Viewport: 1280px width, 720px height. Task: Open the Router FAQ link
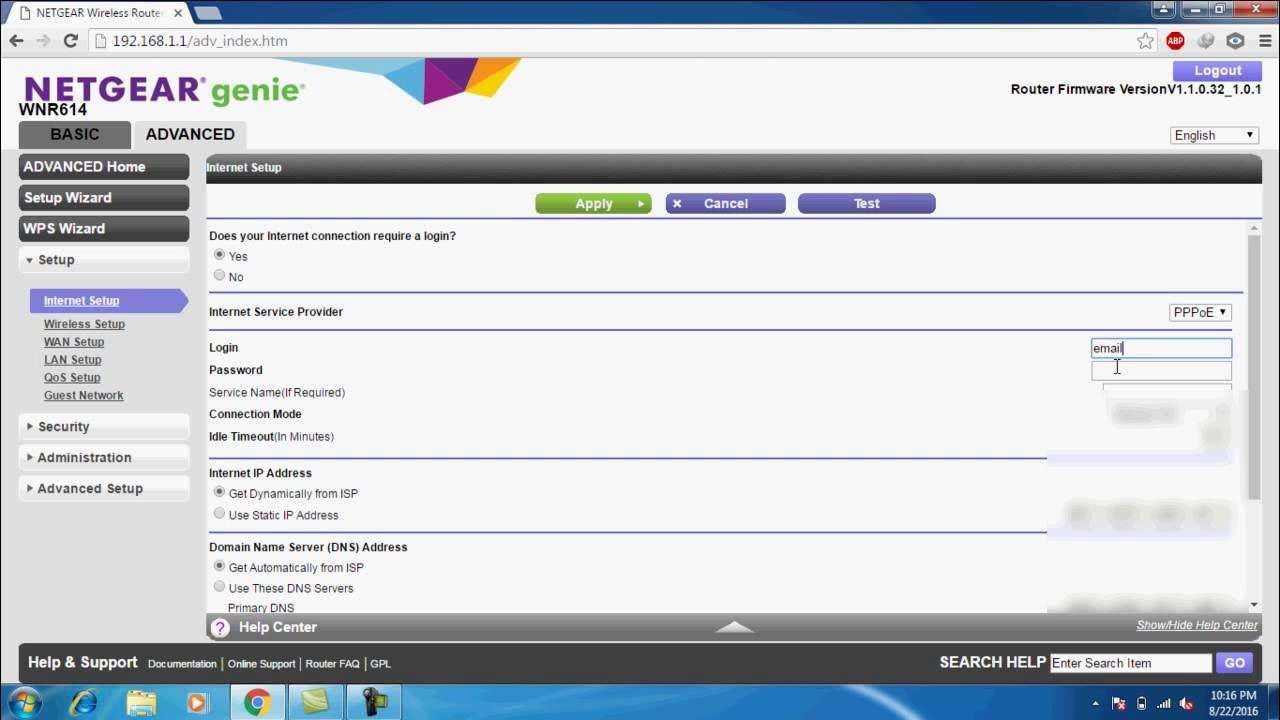point(332,664)
